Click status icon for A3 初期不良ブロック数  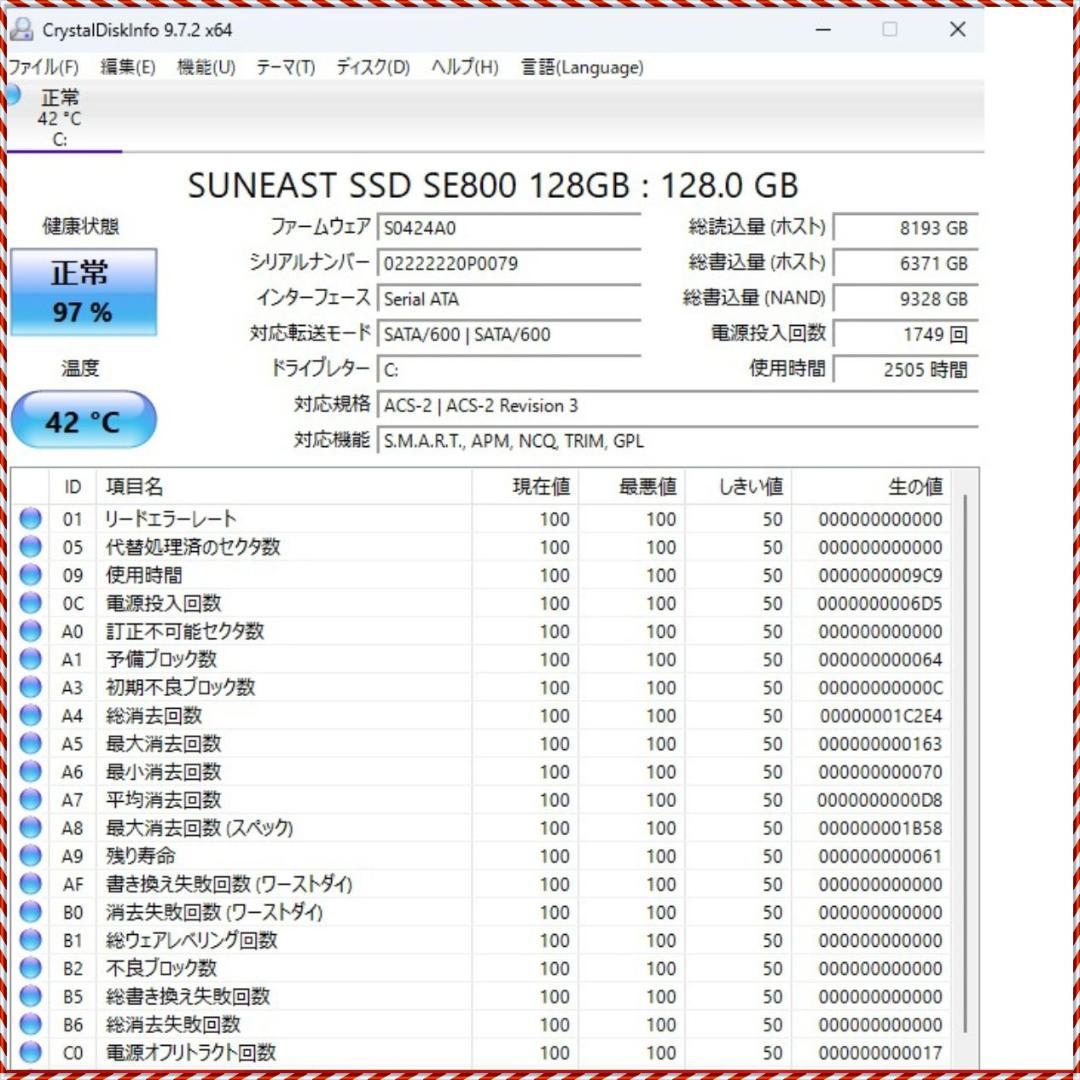[x=30, y=687]
